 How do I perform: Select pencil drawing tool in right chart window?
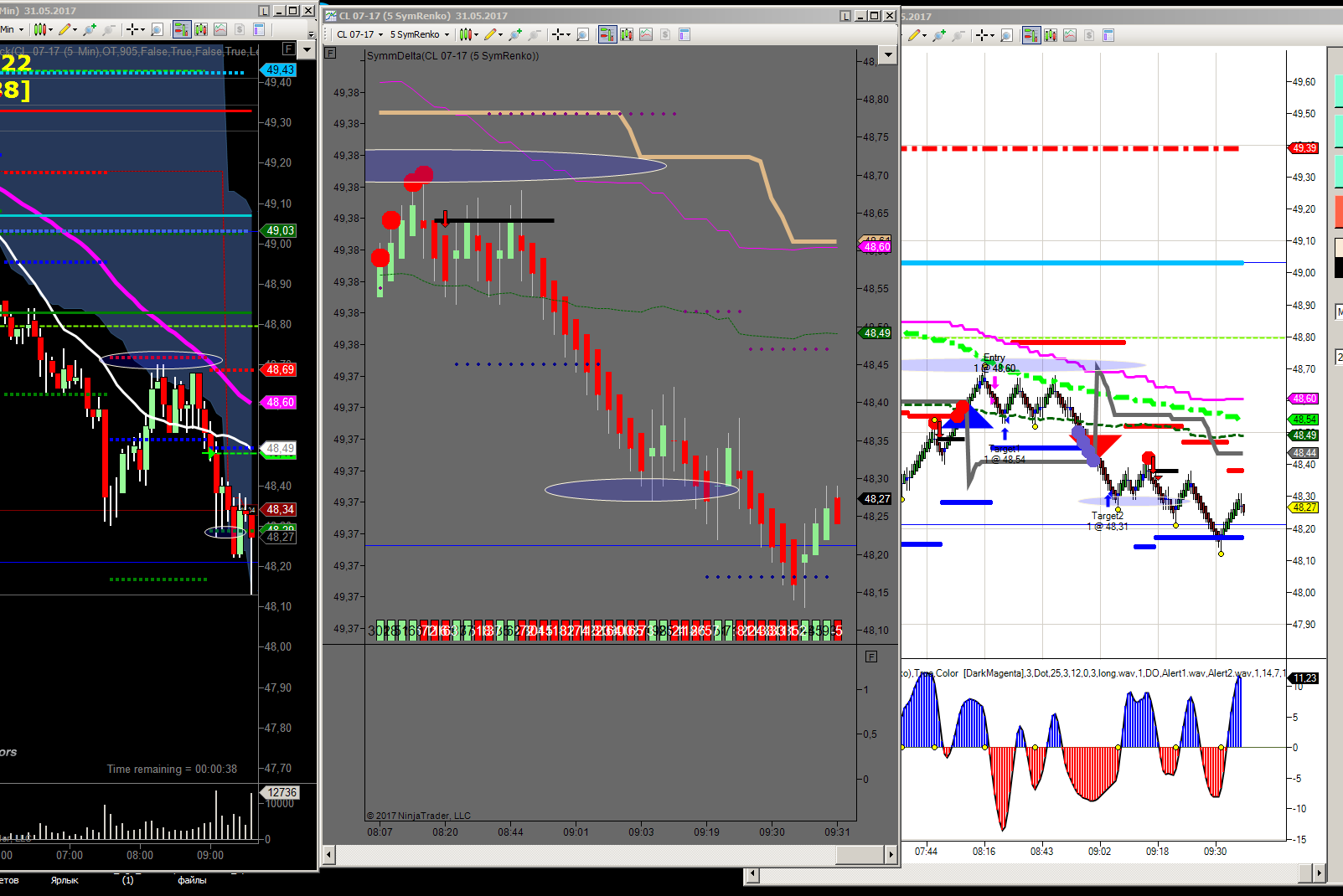(914, 35)
